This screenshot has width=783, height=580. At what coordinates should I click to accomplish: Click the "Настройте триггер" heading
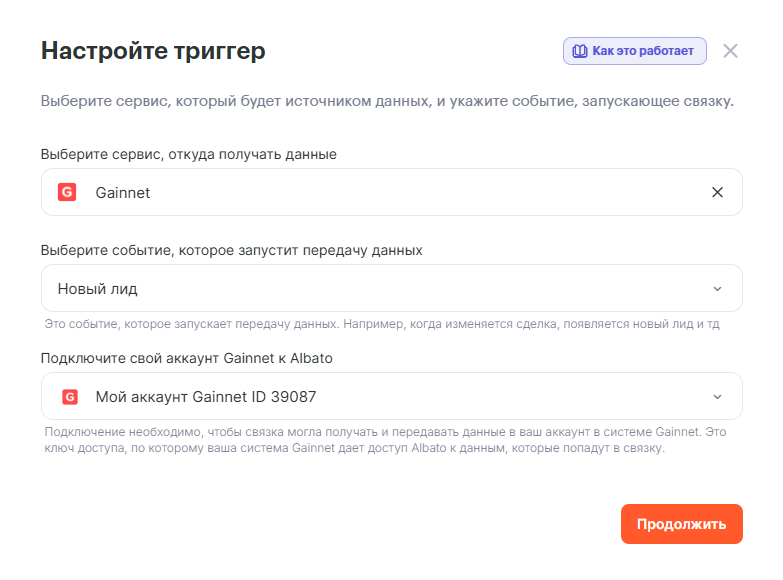[x=153, y=51]
